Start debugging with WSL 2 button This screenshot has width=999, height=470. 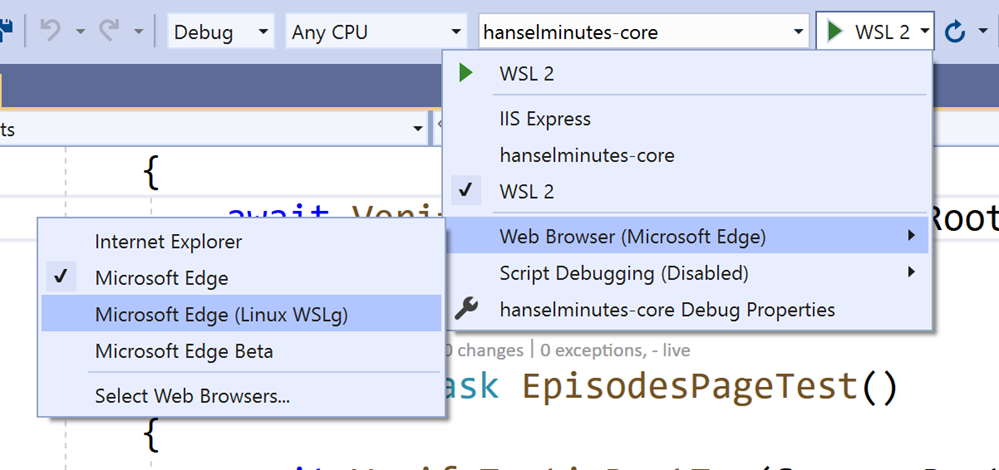(x=866, y=32)
